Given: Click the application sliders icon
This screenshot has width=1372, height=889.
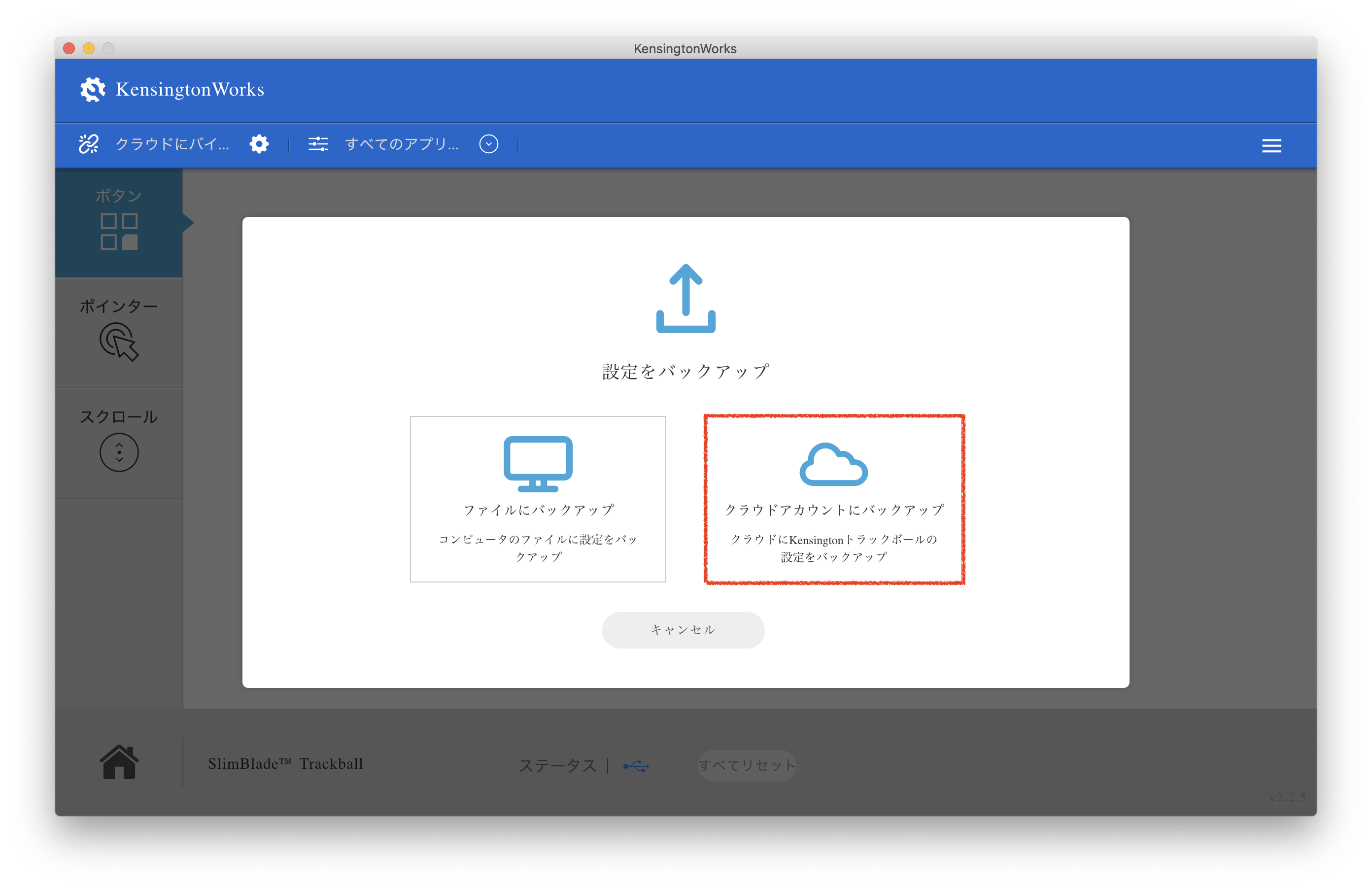Looking at the screenshot, I should tap(318, 144).
